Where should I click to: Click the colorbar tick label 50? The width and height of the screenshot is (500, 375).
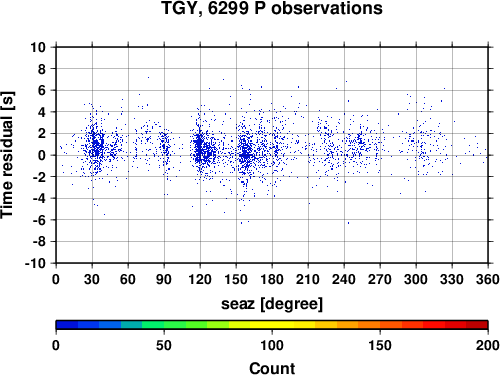(164, 345)
